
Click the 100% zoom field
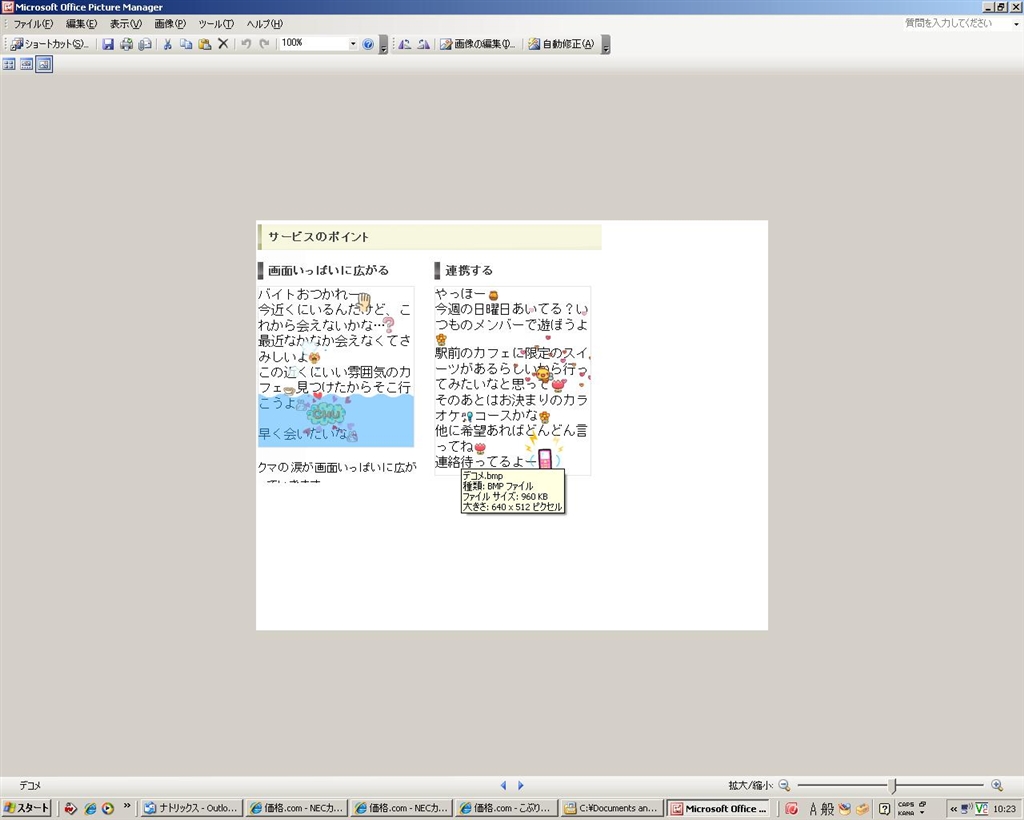click(x=313, y=44)
